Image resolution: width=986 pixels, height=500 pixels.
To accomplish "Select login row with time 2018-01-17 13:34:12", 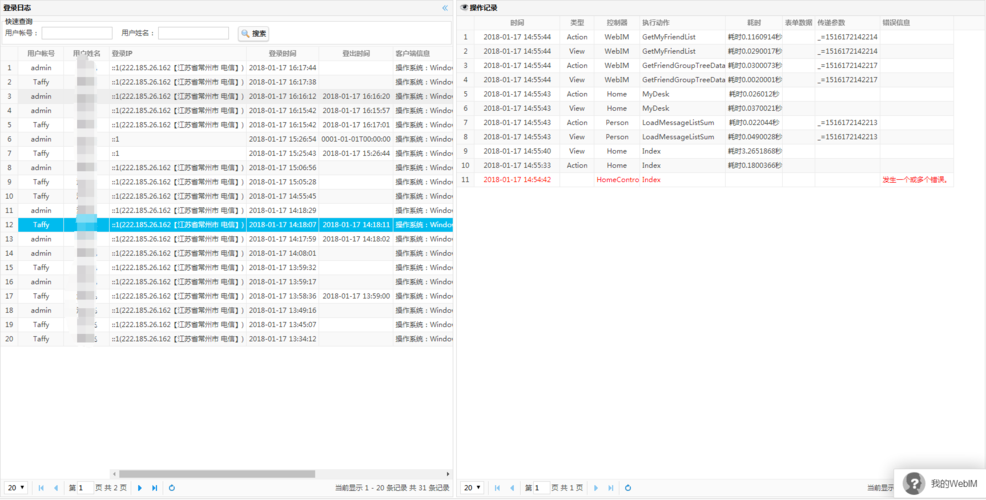I will point(226,338).
